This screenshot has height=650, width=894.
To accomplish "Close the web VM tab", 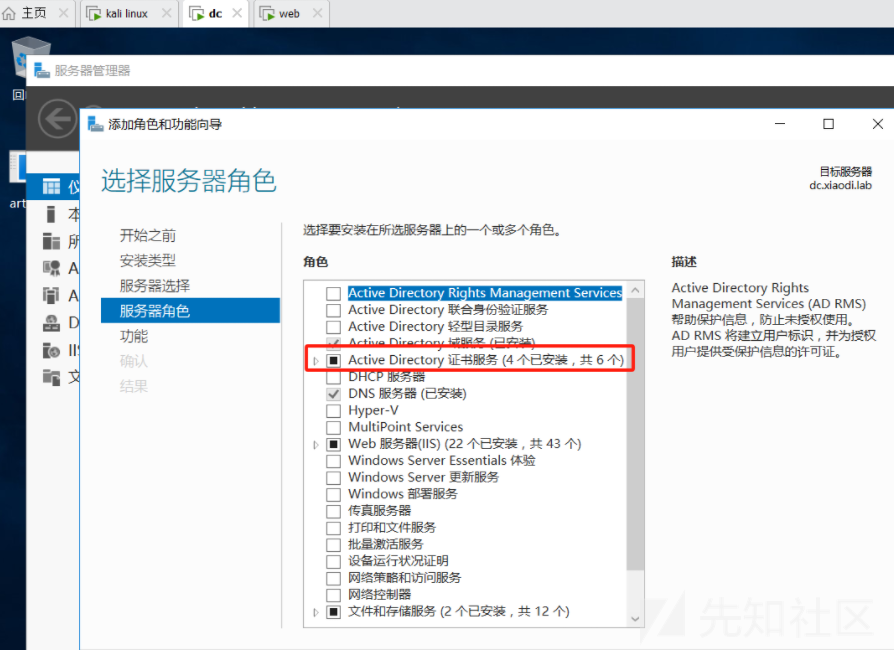I will point(318,13).
